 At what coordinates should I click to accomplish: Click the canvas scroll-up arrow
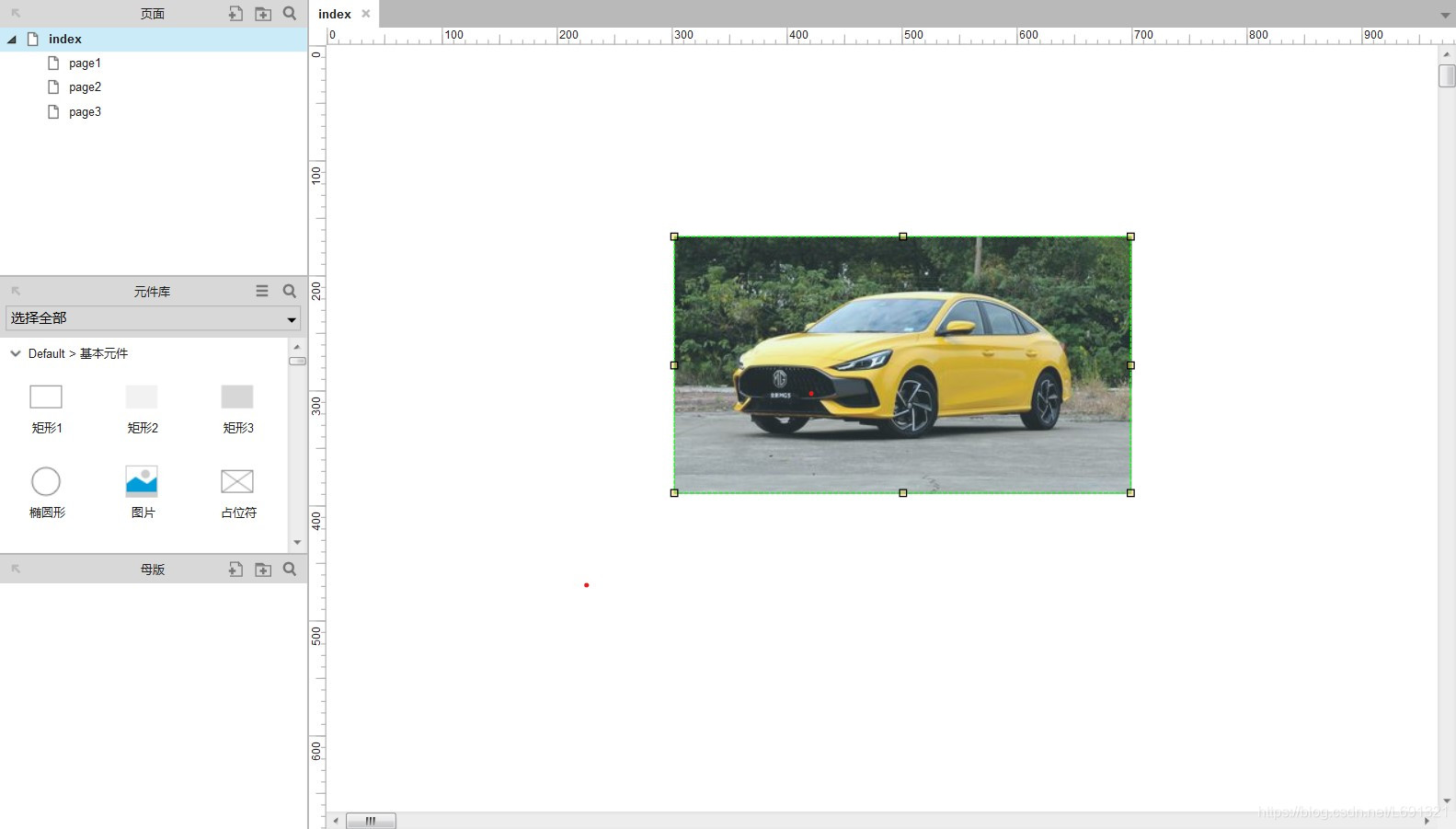(1447, 54)
